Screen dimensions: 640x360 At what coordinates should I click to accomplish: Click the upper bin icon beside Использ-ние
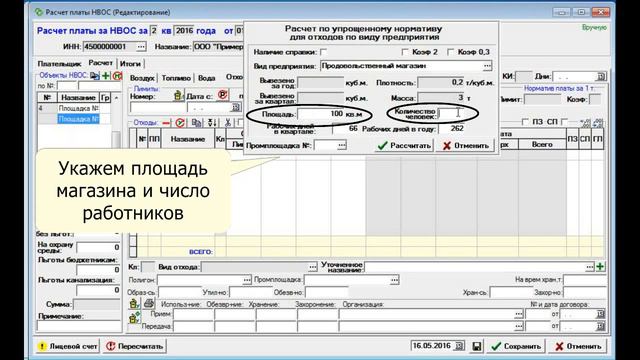(x=133, y=304)
